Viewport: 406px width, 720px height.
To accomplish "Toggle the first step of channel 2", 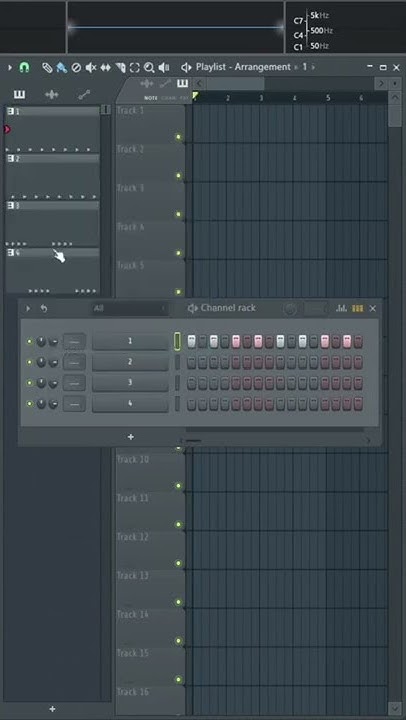I will 192,362.
